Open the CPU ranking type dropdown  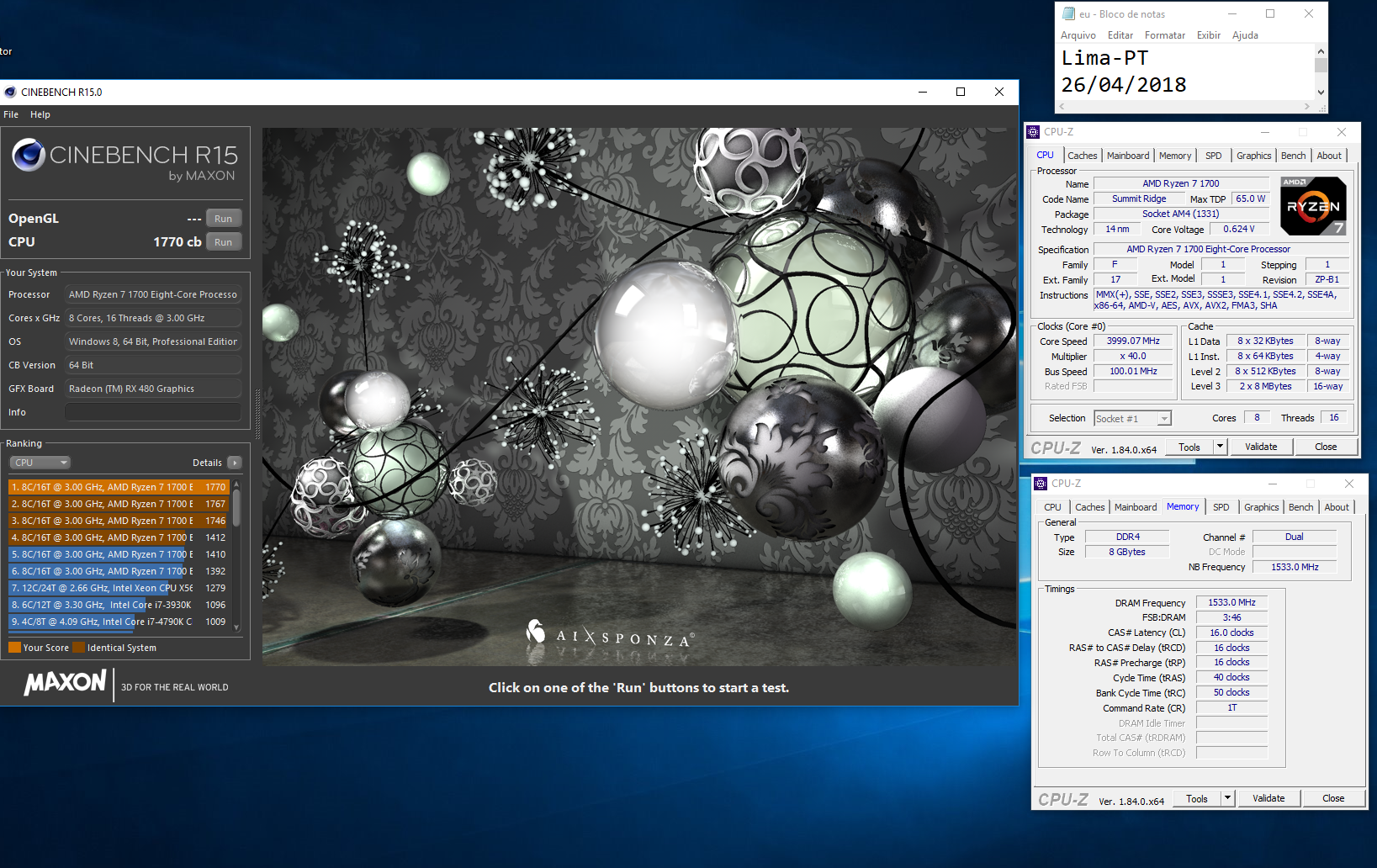pyautogui.click(x=40, y=463)
